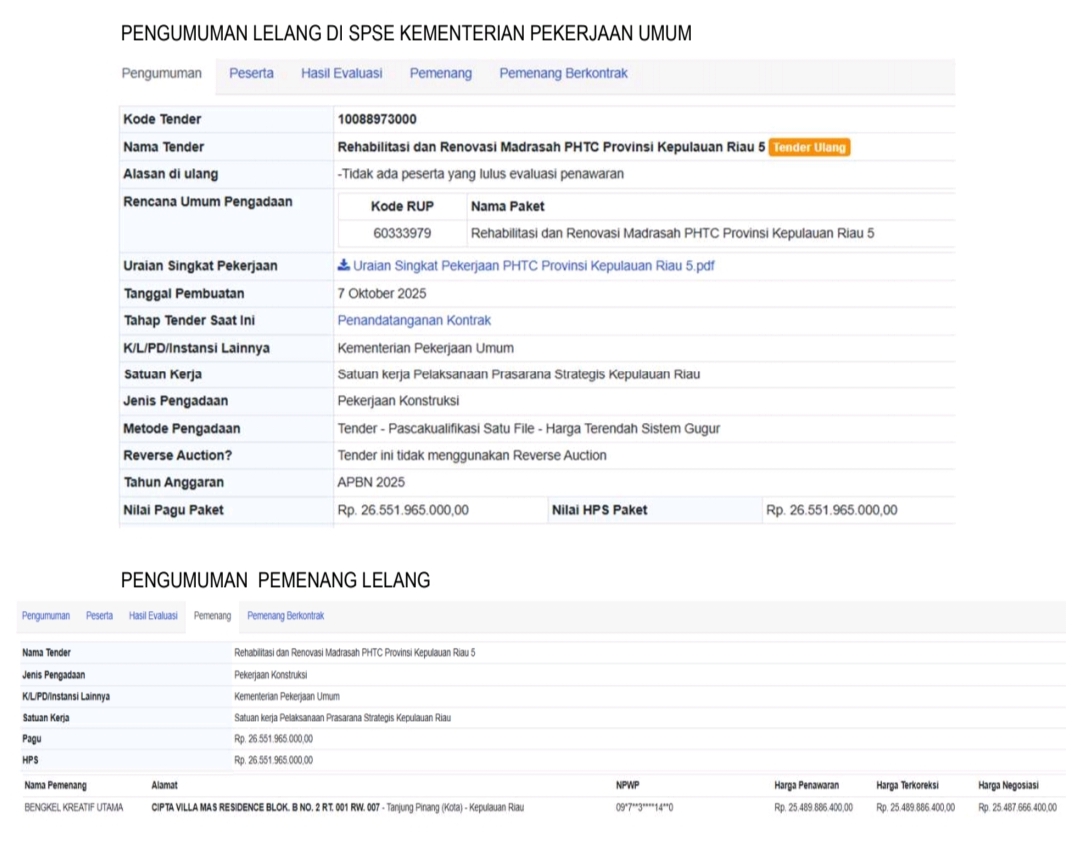Click the Kode RUP value 60333979
This screenshot has width=1072, height=844.
401,234
